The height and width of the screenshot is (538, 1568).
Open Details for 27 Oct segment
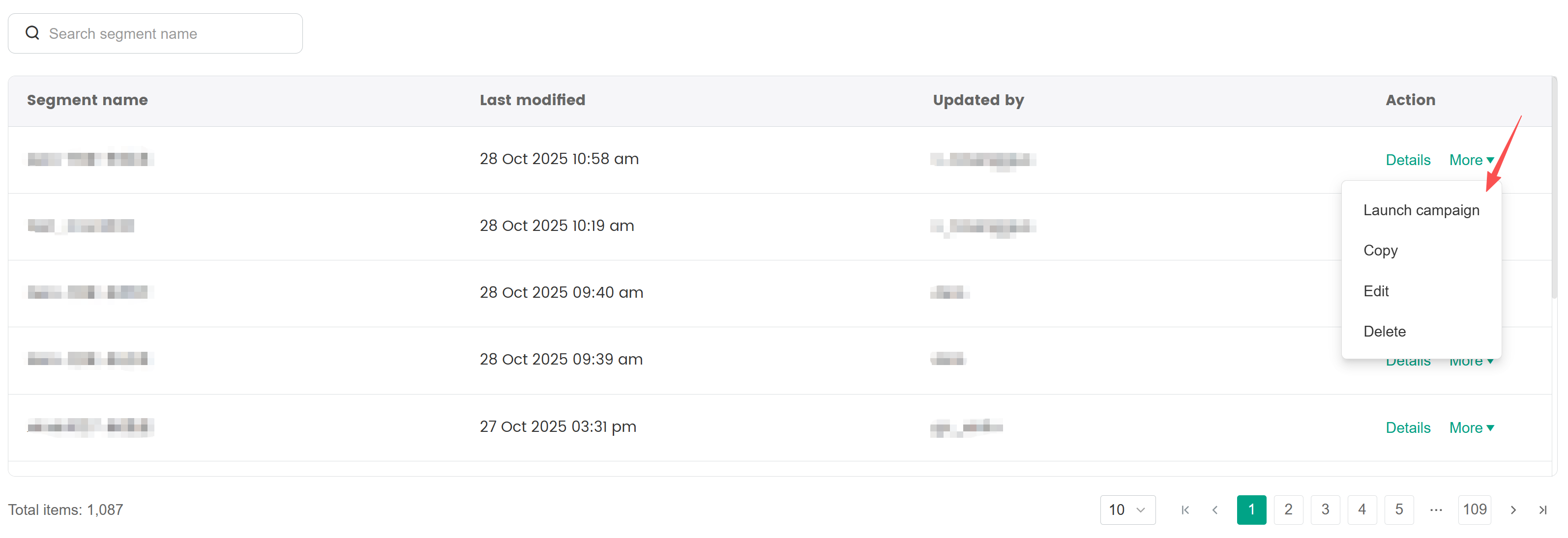coord(1407,427)
